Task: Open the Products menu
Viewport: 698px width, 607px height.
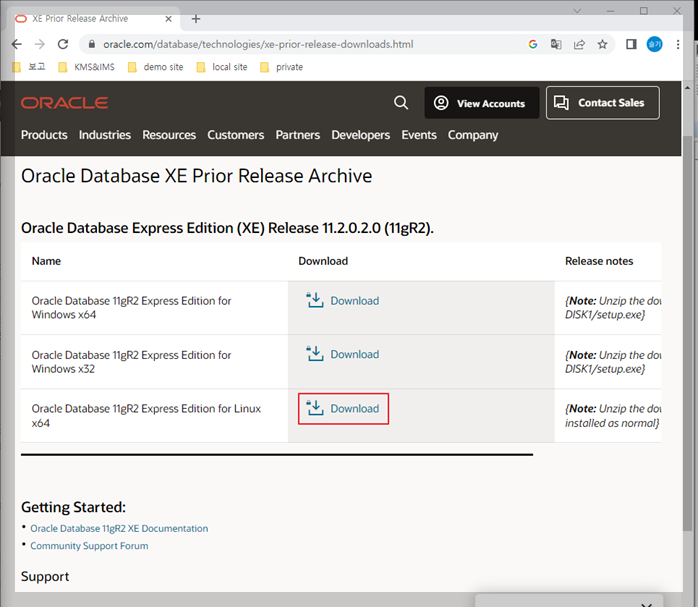Action: (x=44, y=135)
